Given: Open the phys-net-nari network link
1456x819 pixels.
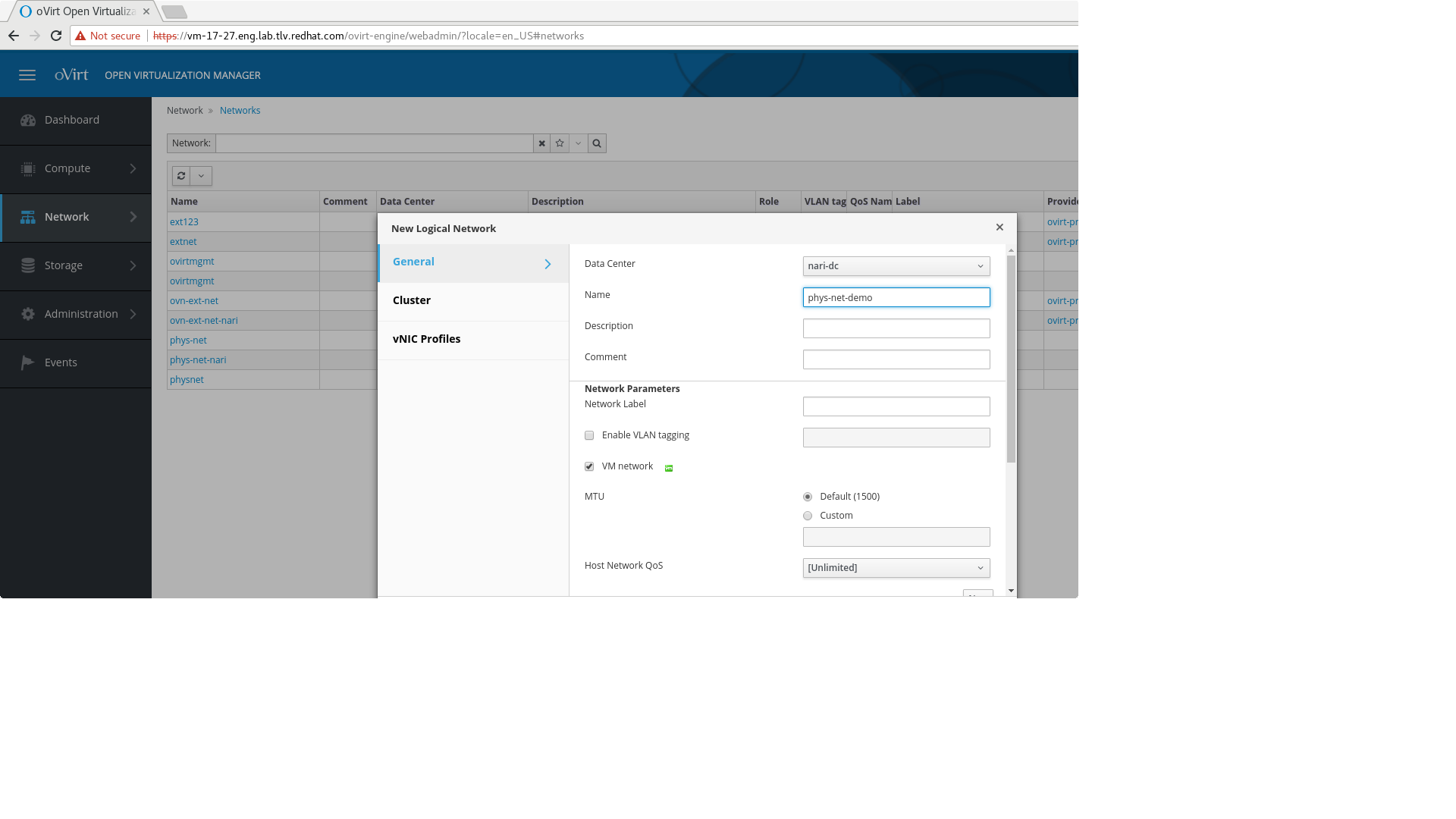Looking at the screenshot, I should [198, 360].
